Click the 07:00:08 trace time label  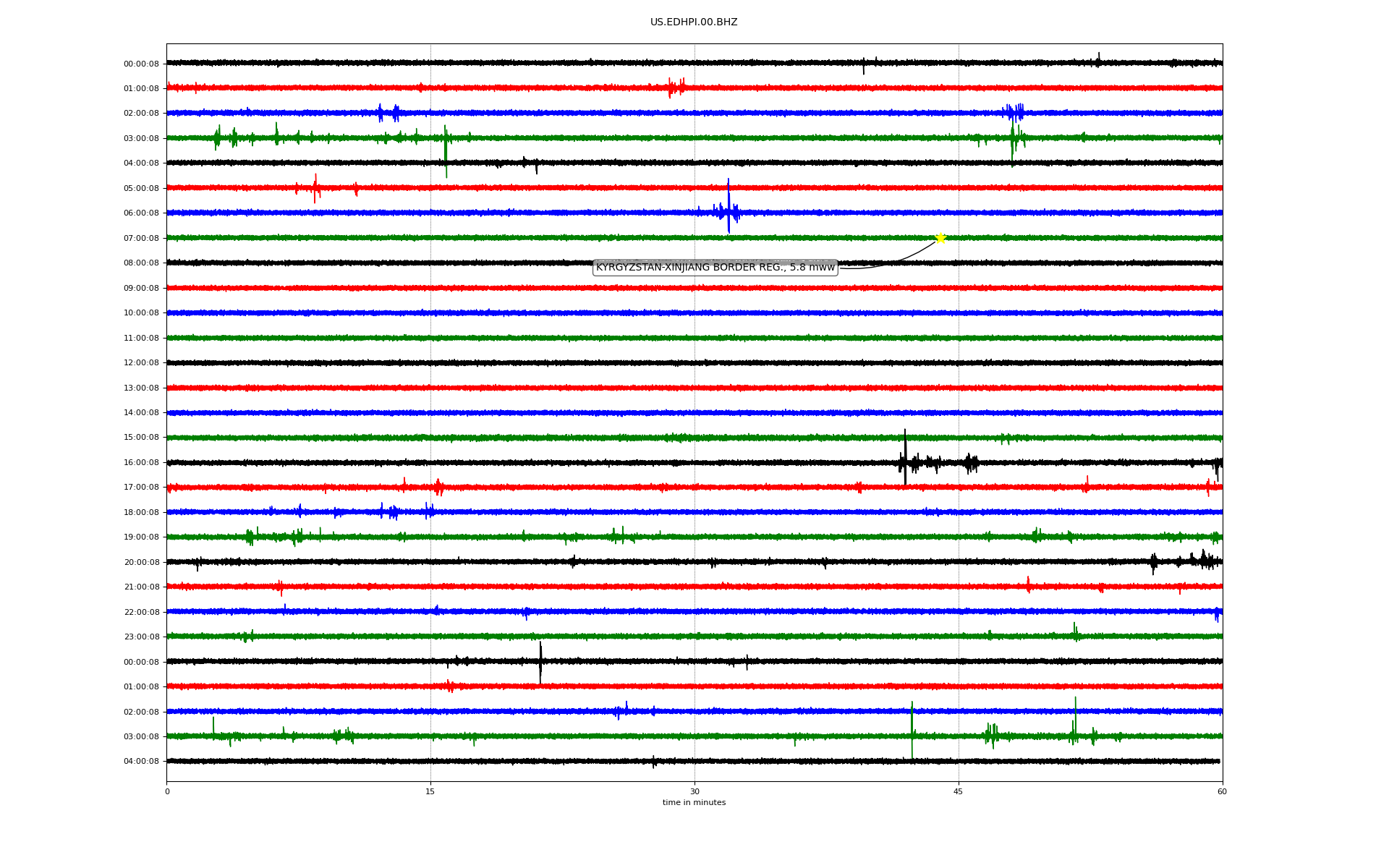point(141,239)
